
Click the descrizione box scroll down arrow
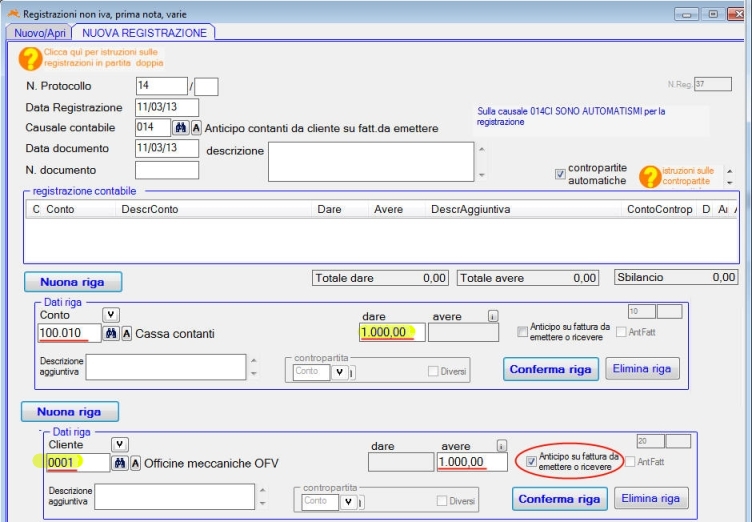tap(482, 175)
